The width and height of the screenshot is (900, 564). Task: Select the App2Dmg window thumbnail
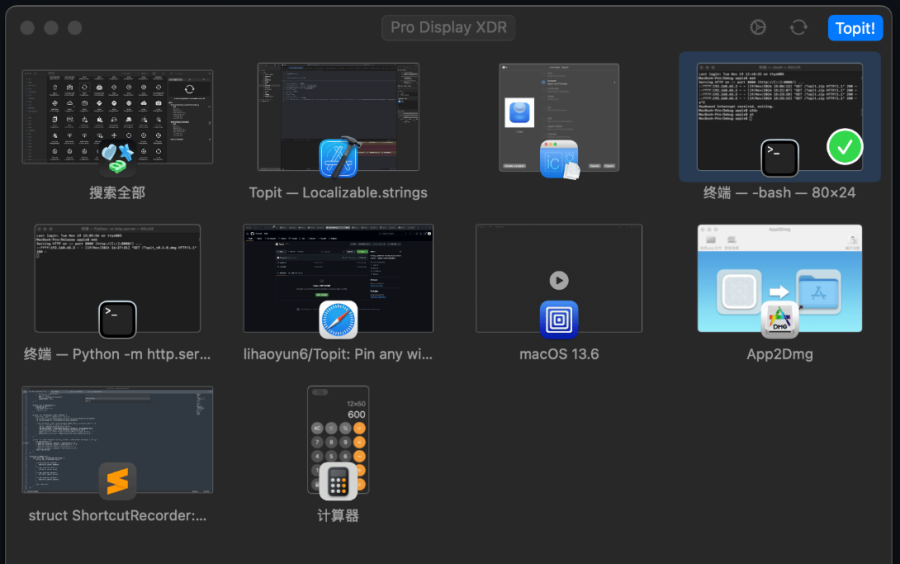[779, 278]
